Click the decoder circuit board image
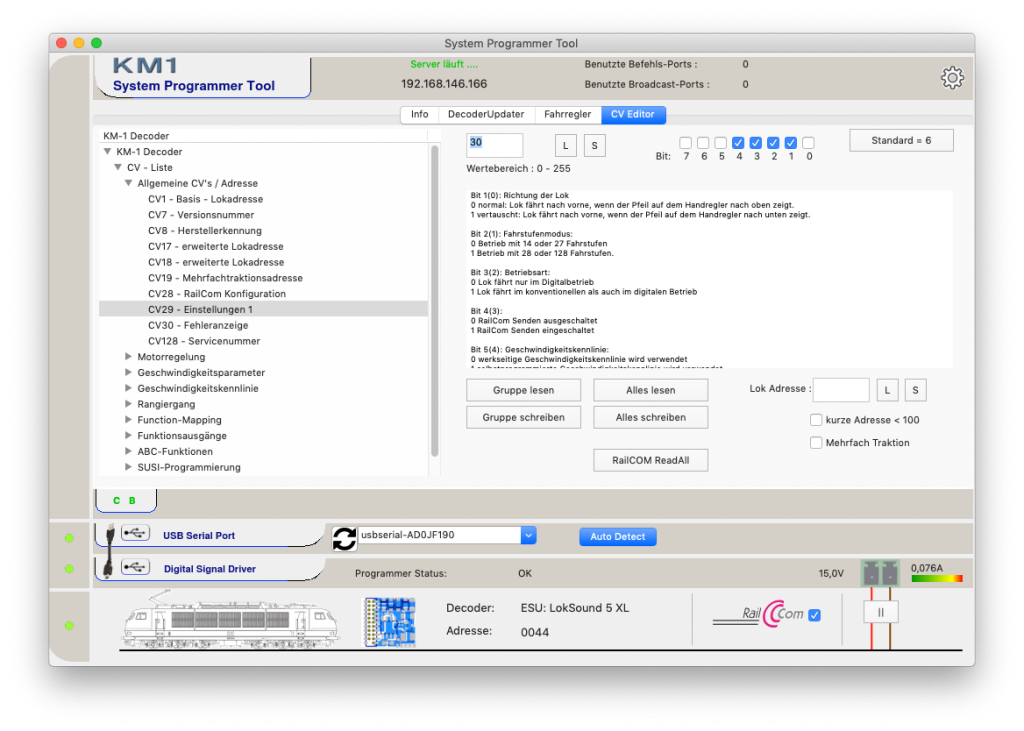Screen dimensions: 1024x731 pyautogui.click(x=389, y=621)
